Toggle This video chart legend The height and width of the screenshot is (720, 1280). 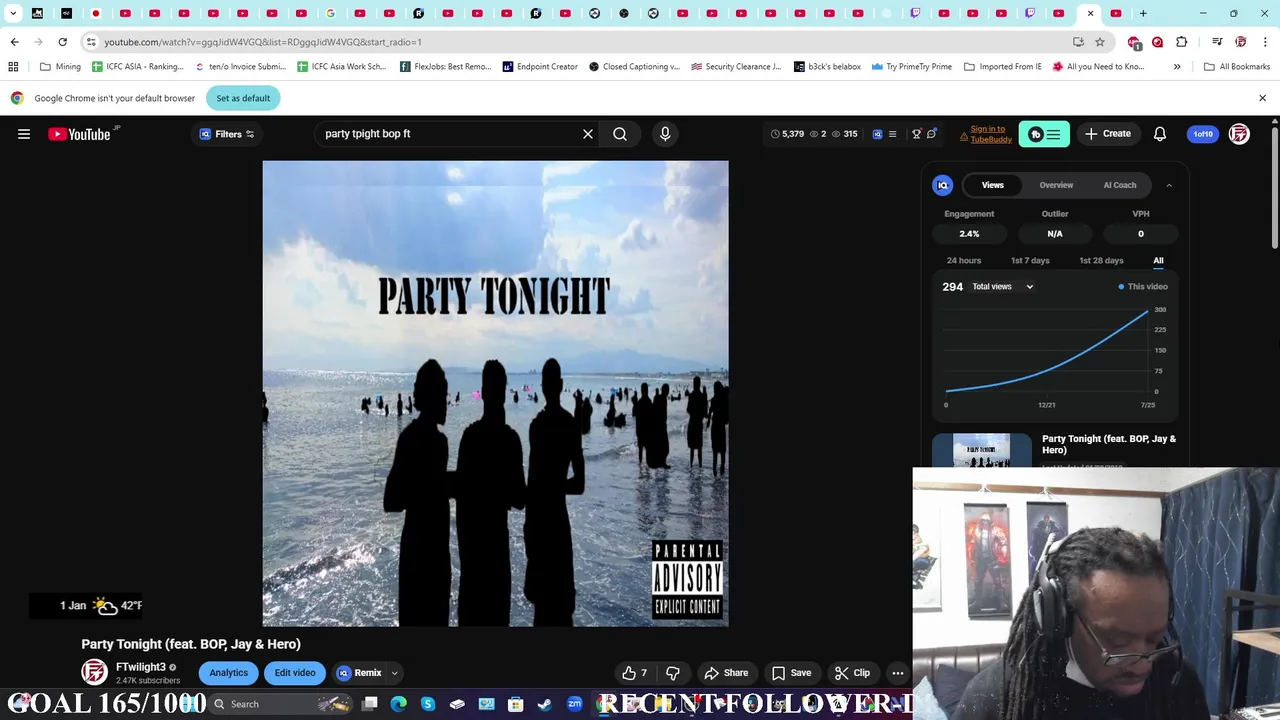[x=1143, y=287]
